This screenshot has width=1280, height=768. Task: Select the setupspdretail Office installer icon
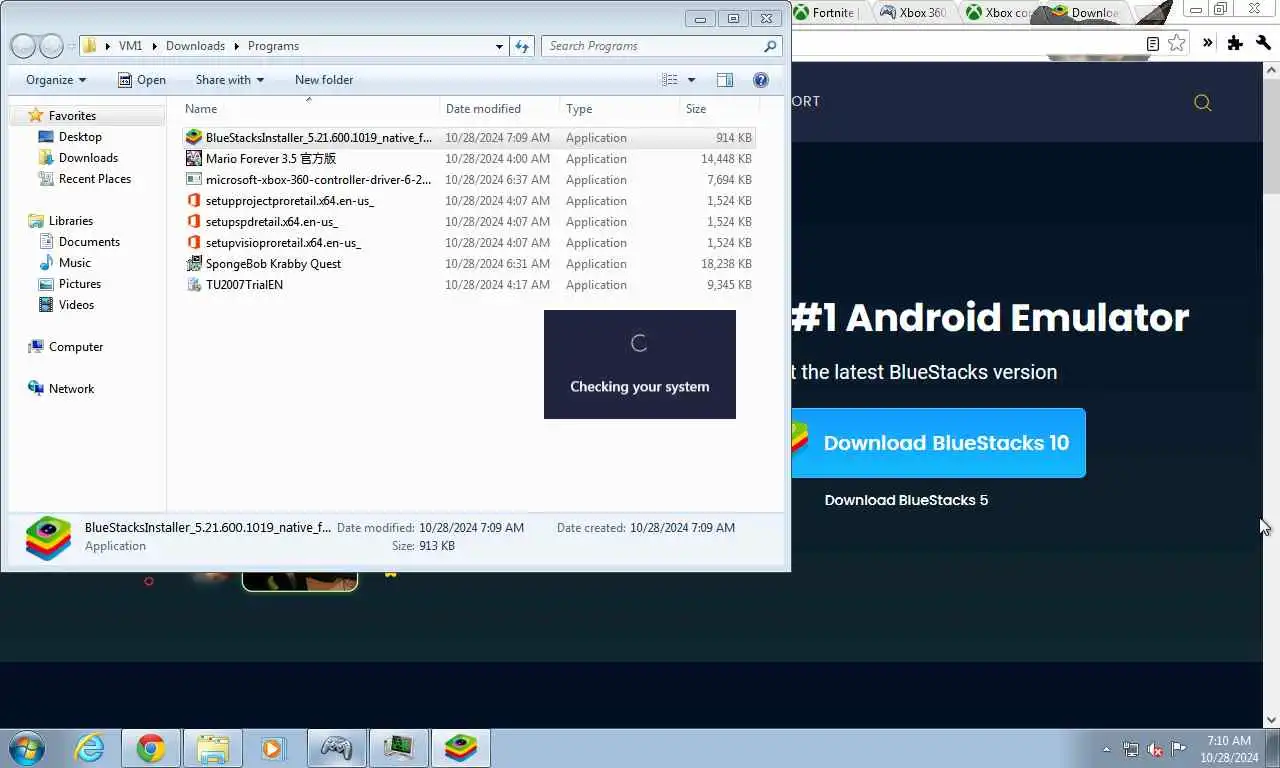tap(194, 222)
